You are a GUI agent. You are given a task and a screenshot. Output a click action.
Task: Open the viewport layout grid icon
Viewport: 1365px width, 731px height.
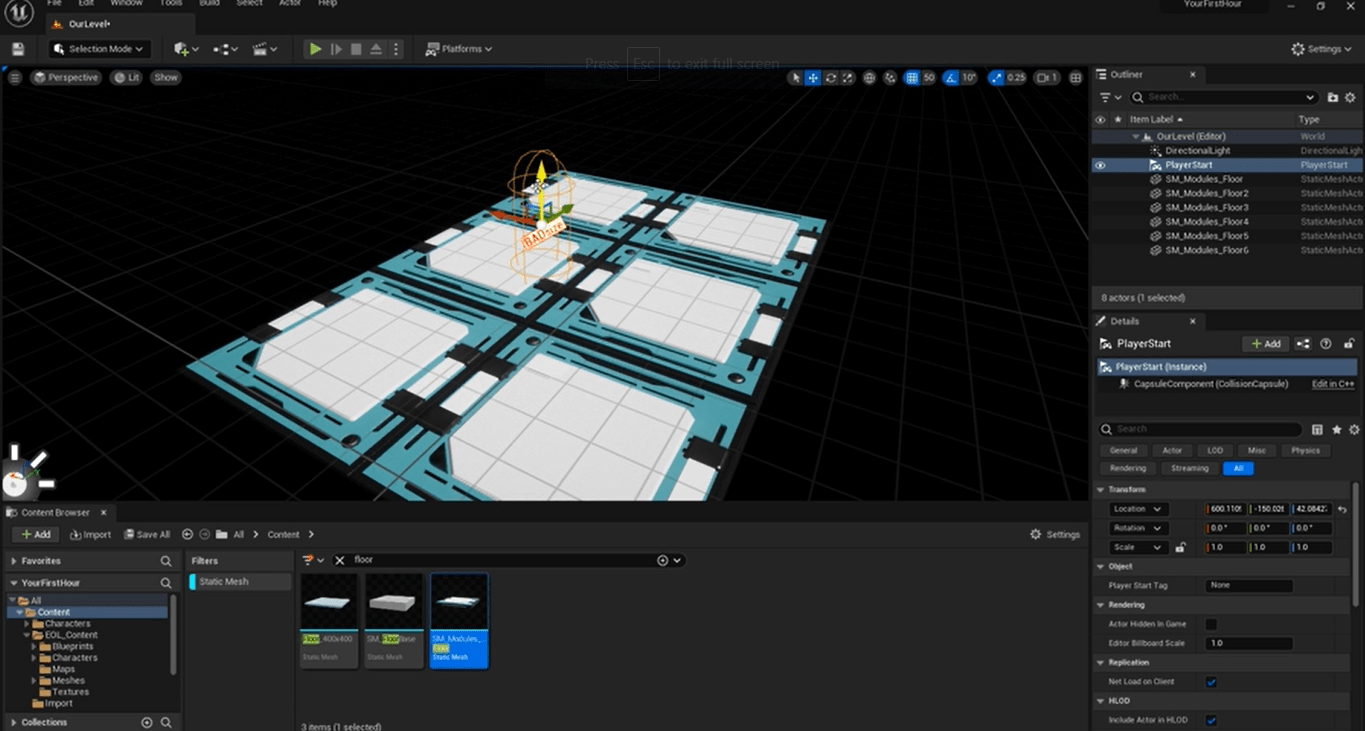1076,78
